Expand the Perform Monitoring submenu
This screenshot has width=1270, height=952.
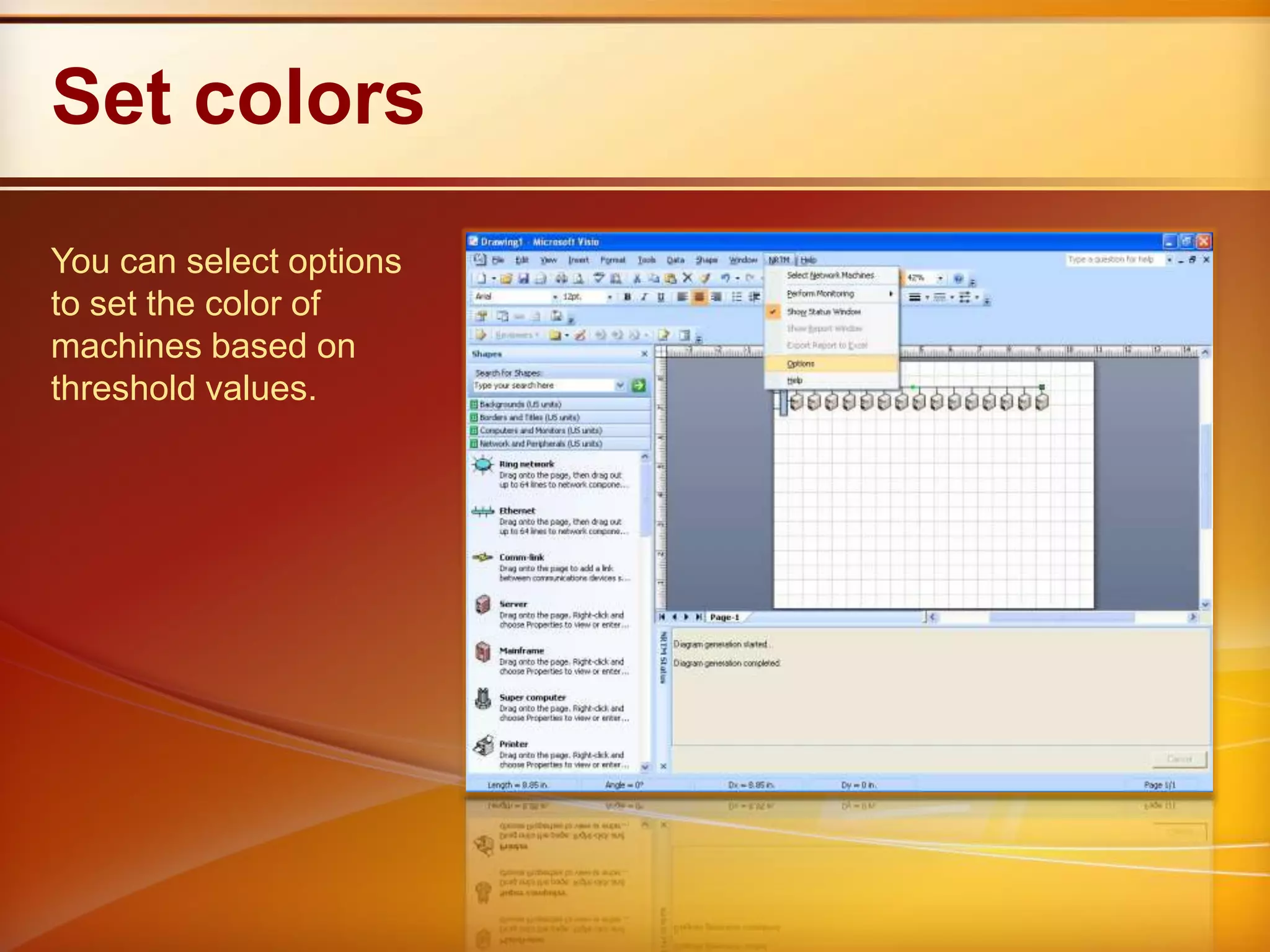832,294
